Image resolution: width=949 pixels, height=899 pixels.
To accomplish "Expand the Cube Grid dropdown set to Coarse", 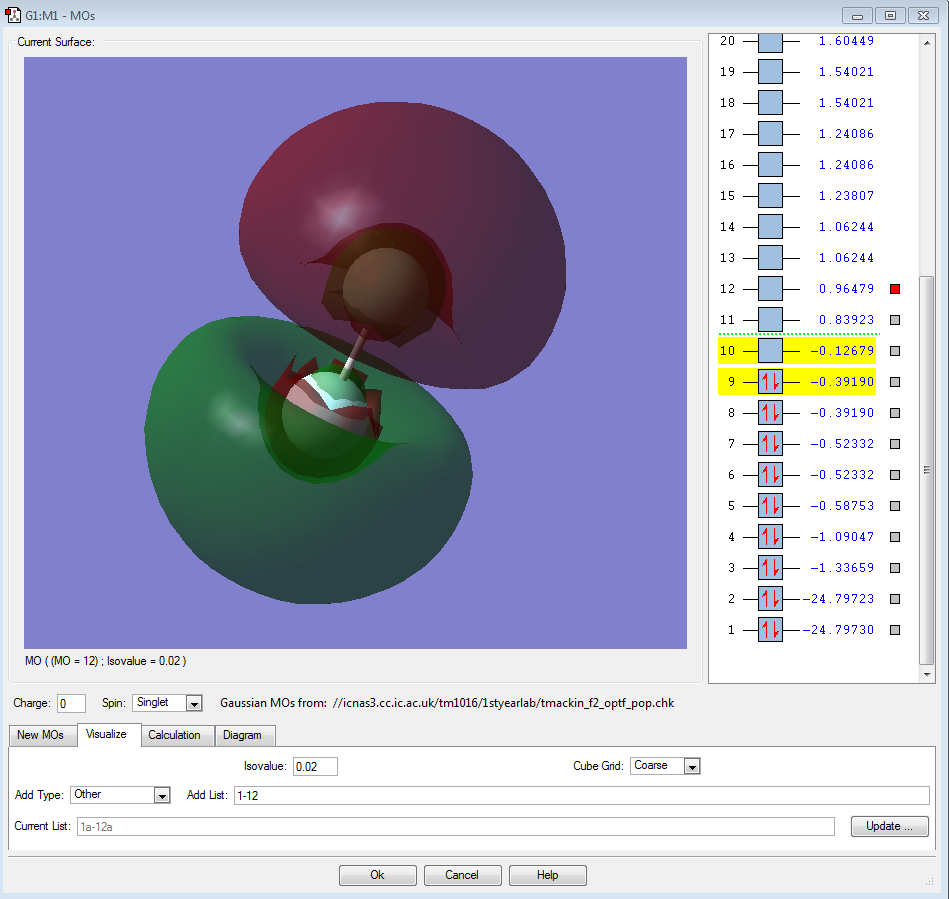I will [691, 766].
